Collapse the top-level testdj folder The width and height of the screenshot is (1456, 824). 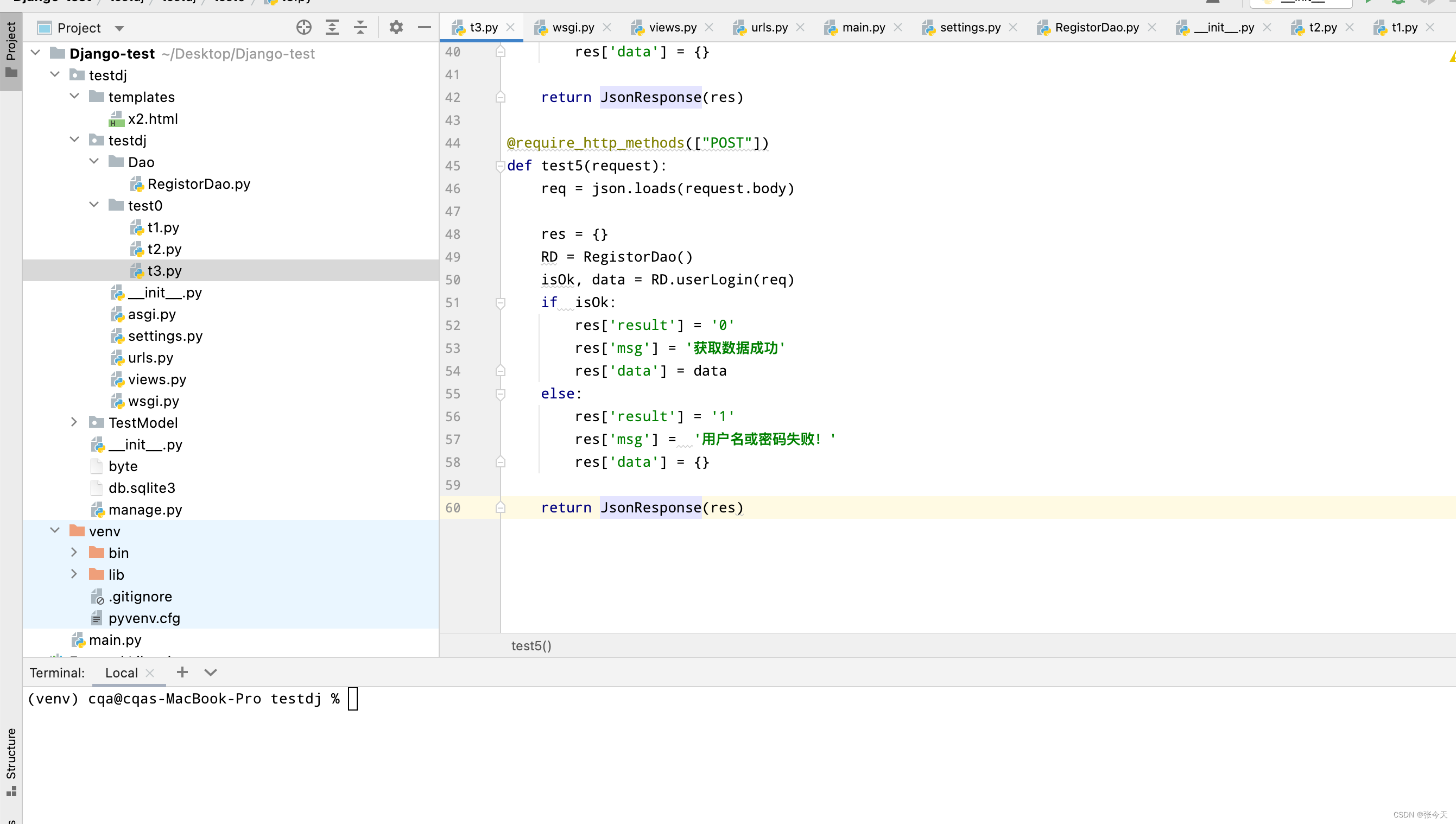click(x=55, y=74)
